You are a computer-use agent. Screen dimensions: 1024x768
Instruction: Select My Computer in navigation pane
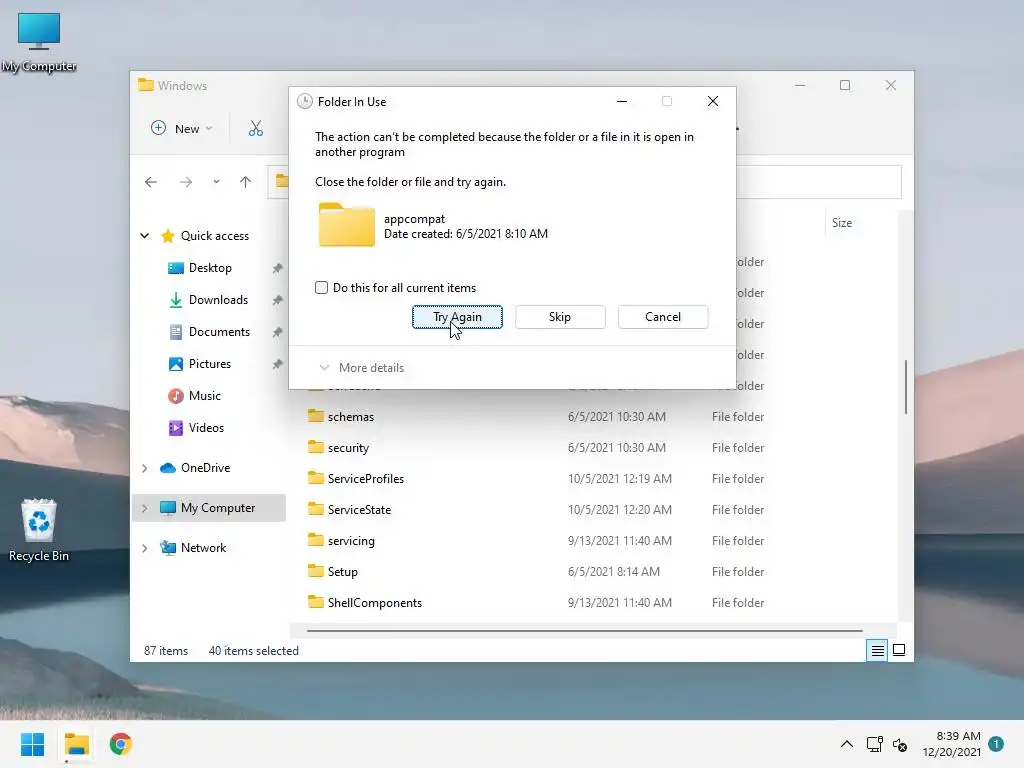pyautogui.click(x=208, y=507)
